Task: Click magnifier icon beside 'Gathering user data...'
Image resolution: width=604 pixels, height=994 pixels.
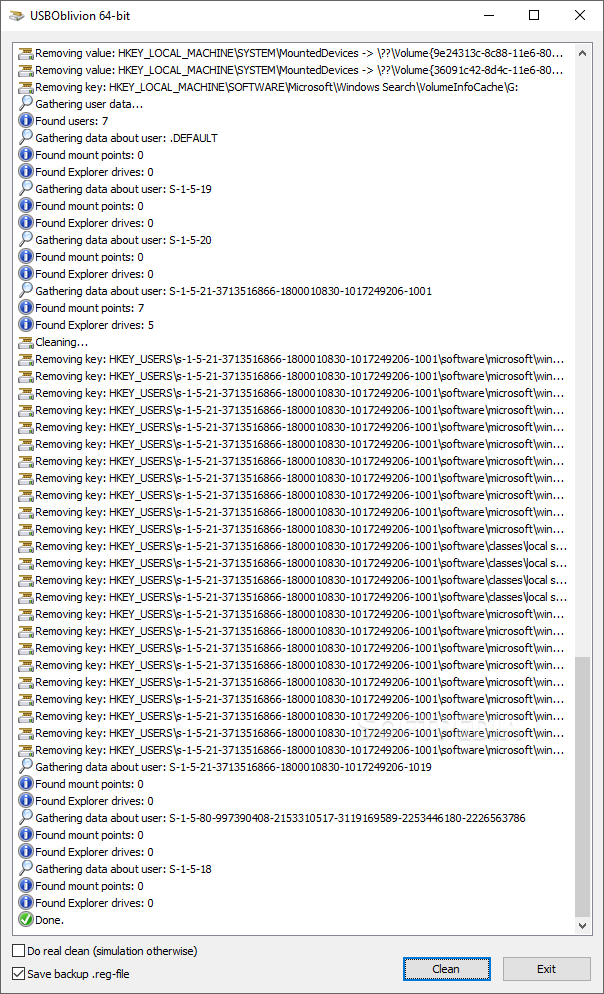Action: 26,103
